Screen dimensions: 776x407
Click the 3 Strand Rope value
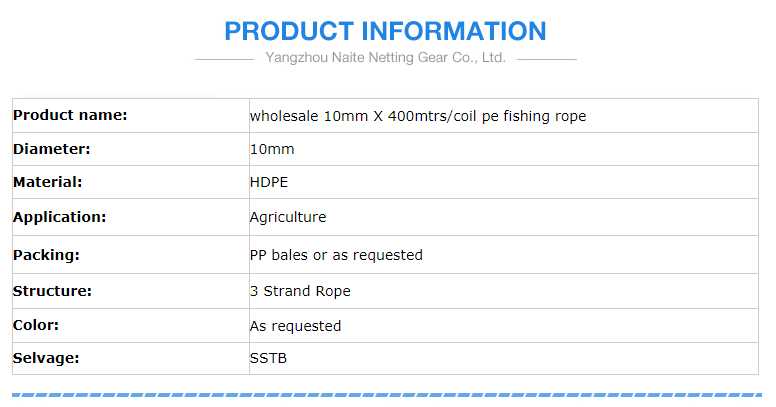[299, 292]
